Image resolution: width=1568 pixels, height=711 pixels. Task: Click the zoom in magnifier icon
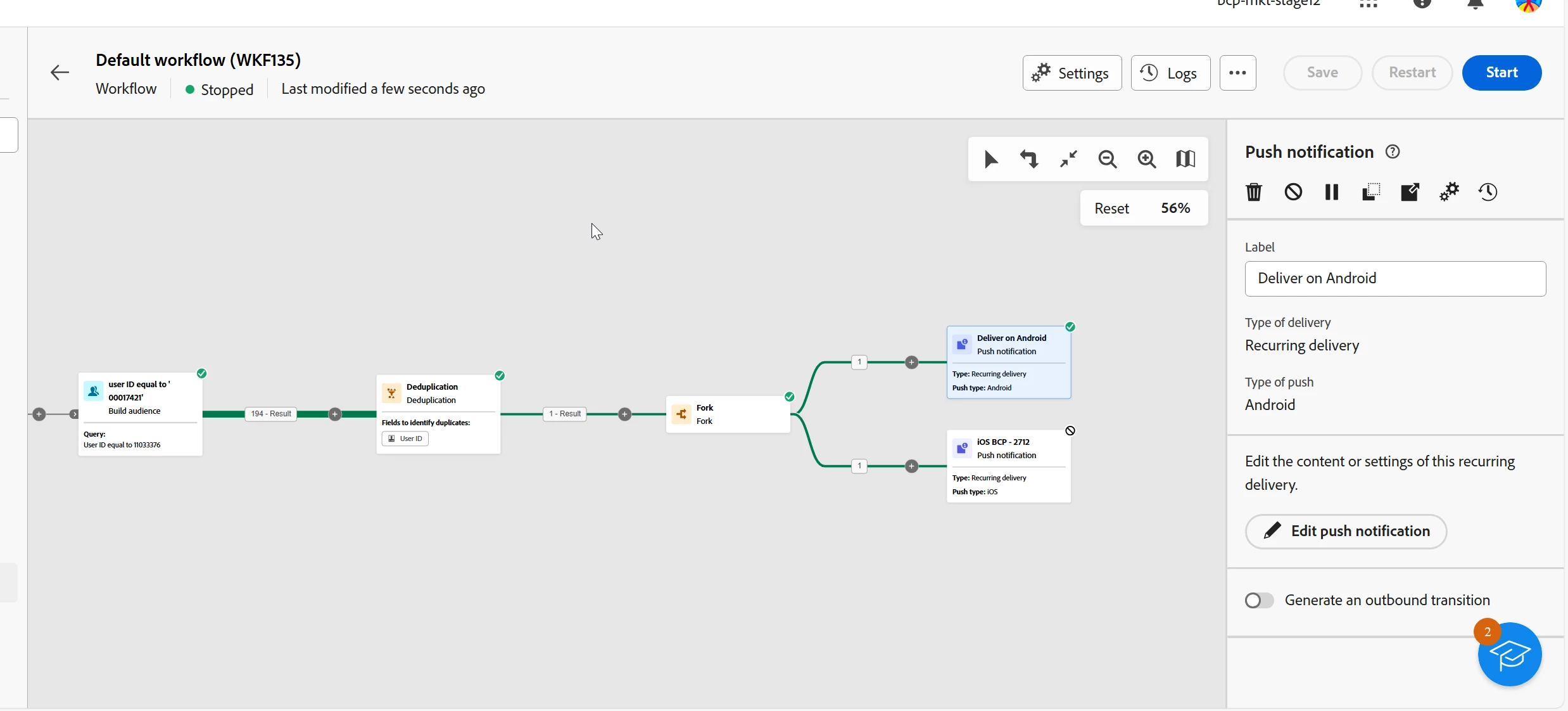[1147, 159]
